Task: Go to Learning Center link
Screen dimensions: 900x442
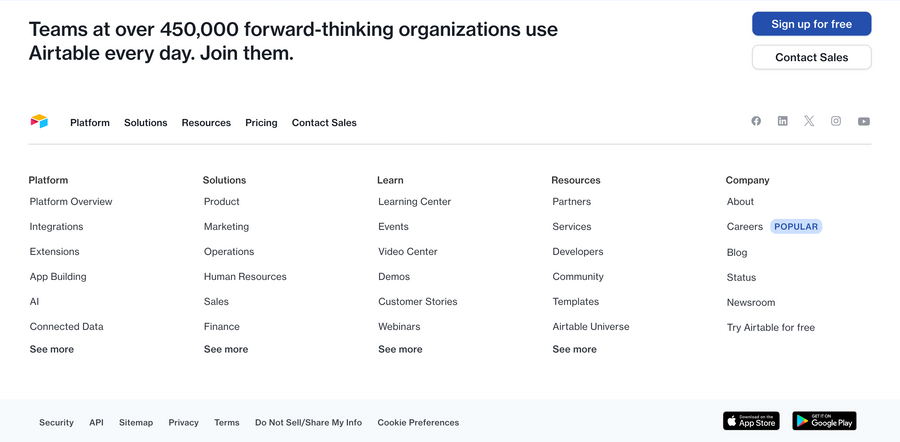Action: (x=414, y=202)
